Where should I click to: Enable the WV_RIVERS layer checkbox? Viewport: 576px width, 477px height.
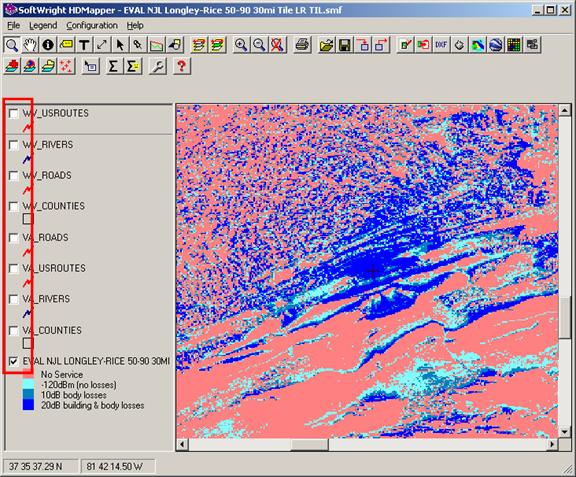(x=14, y=145)
